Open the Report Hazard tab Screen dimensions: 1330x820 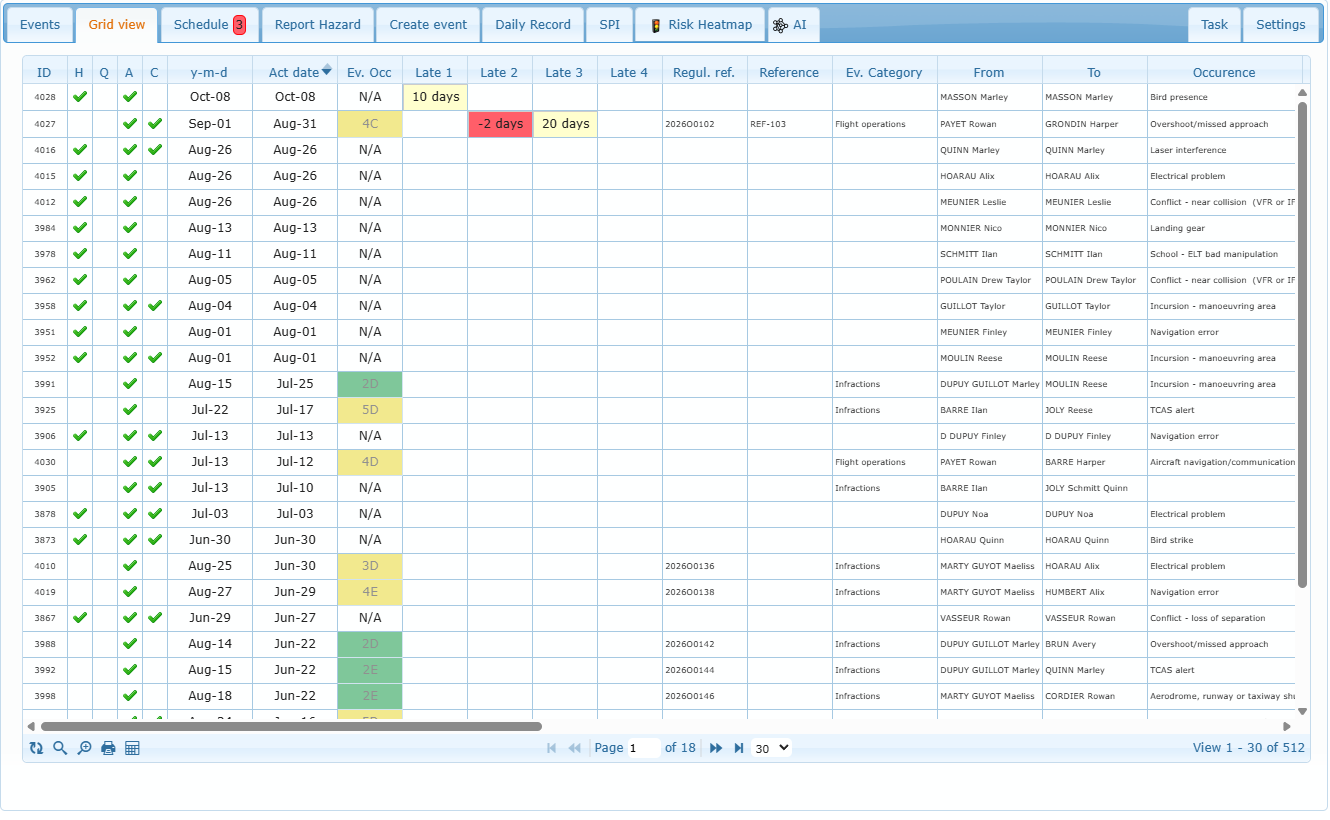pos(318,25)
